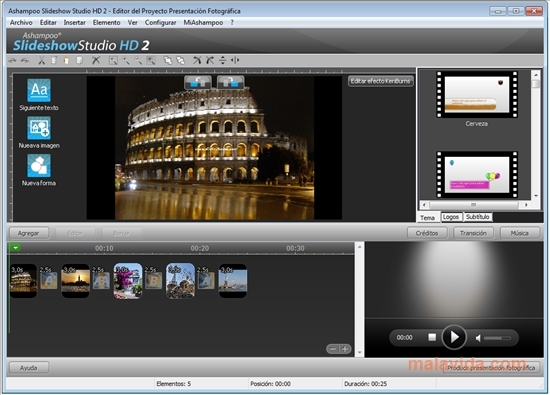Click timeline zoom in plus button
The width and height of the screenshot is (550, 395).
(x=345, y=349)
